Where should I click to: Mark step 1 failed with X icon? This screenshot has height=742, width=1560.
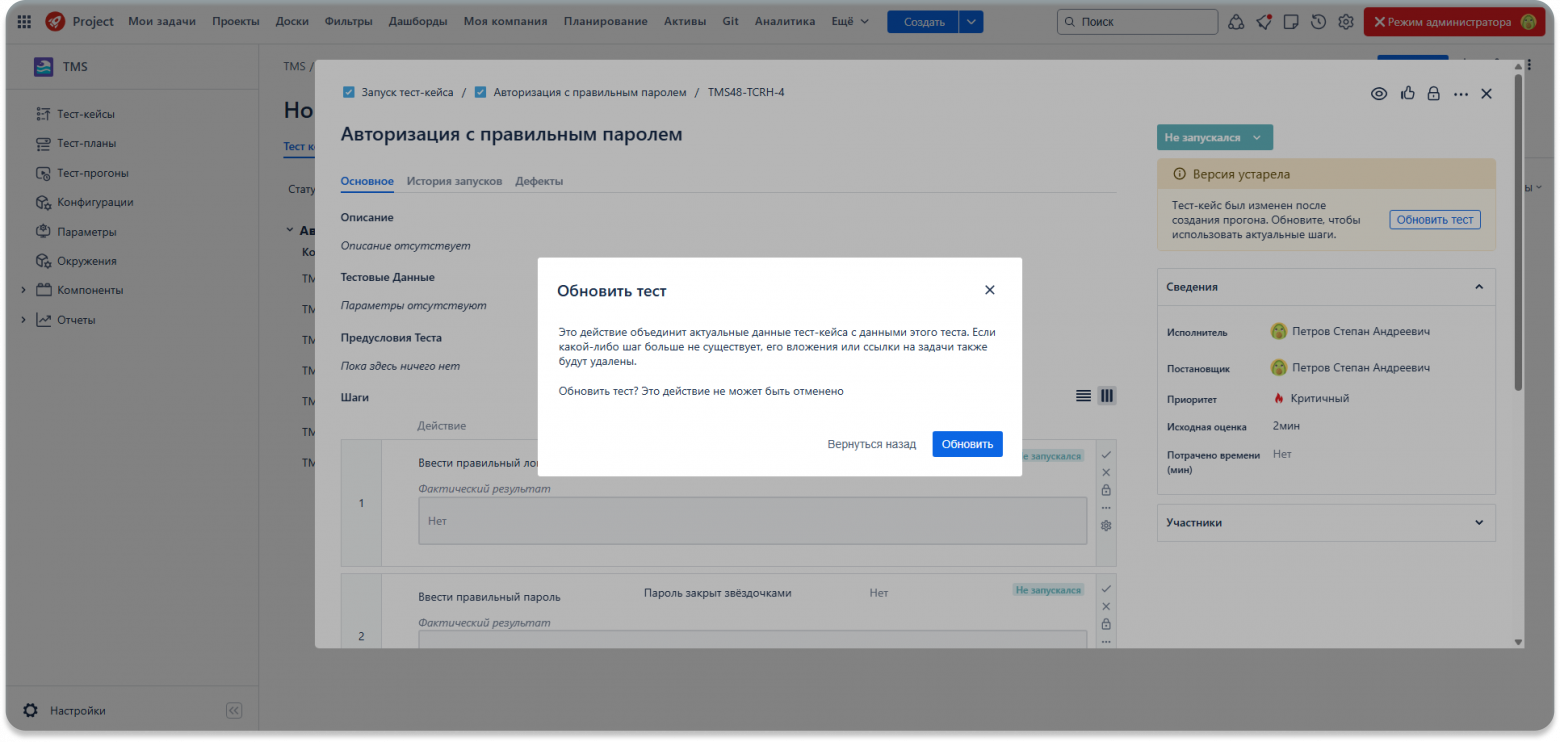click(x=1106, y=473)
